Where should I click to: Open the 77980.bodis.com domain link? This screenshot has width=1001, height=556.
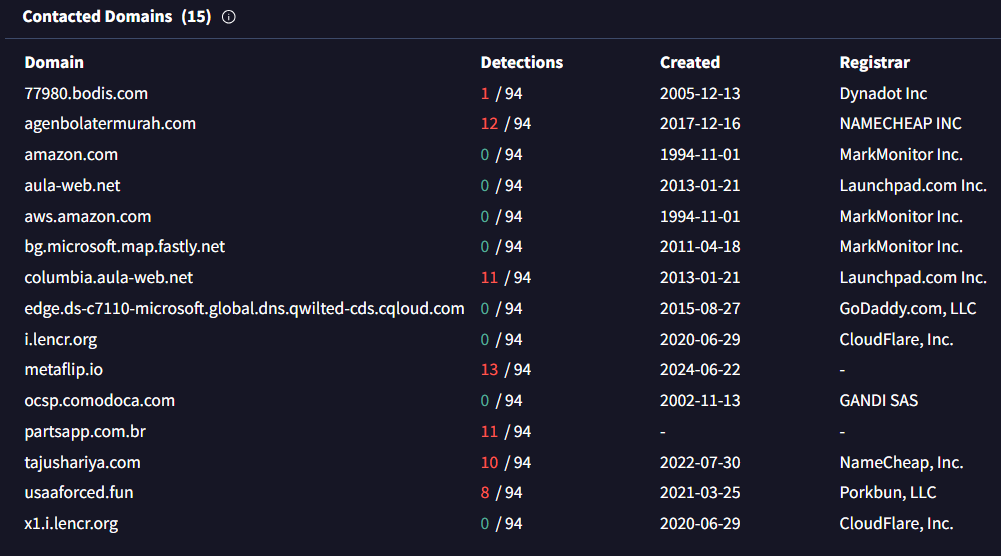86,93
